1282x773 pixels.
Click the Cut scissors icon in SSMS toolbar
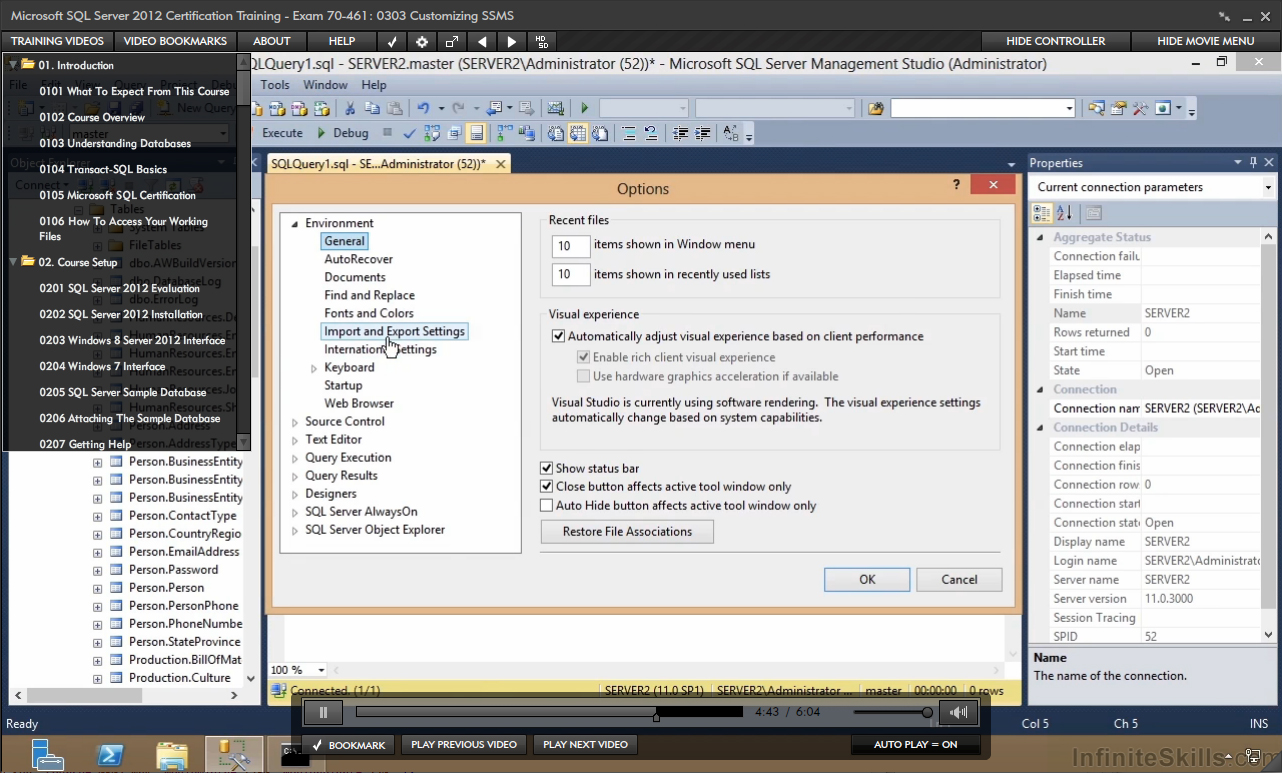[x=350, y=108]
